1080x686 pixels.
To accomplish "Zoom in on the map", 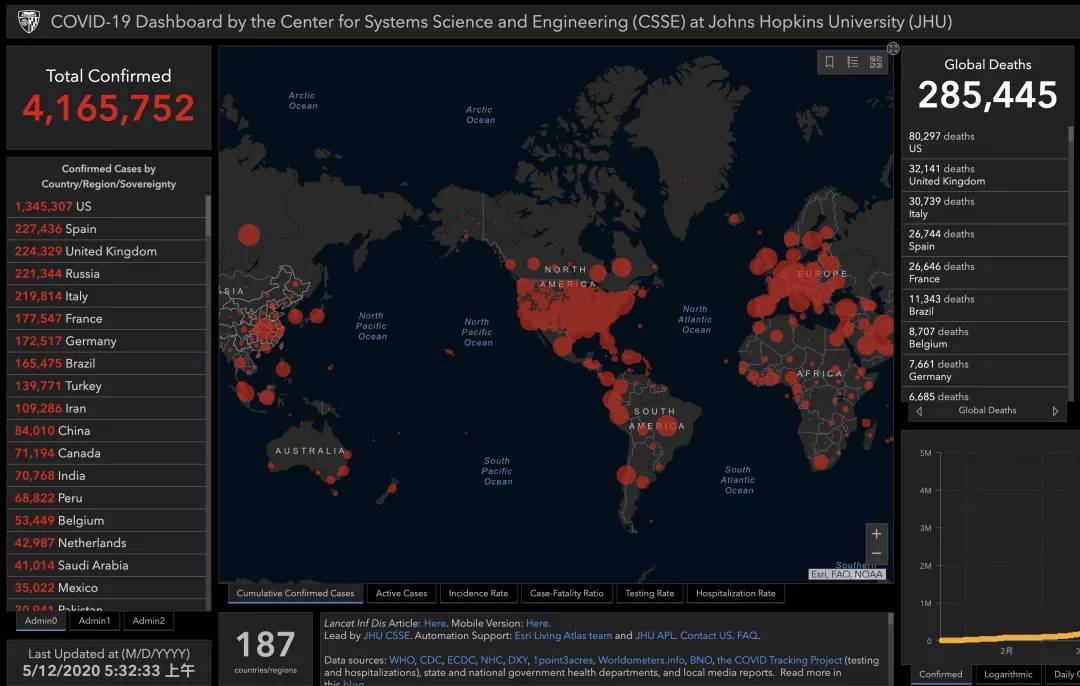I will (x=877, y=534).
